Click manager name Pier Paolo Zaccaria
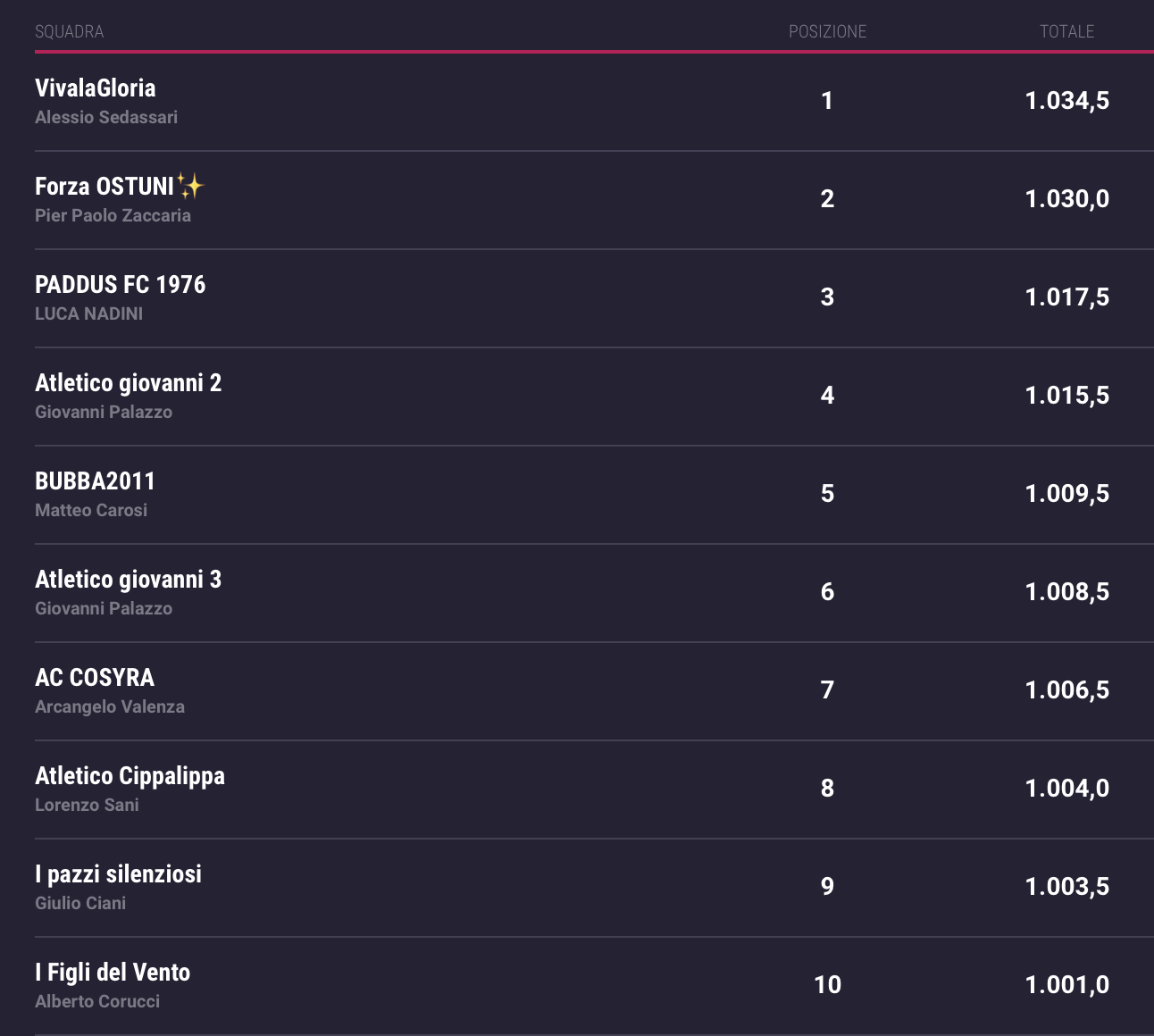Screen dimensions: 1154x1036 coord(113,216)
